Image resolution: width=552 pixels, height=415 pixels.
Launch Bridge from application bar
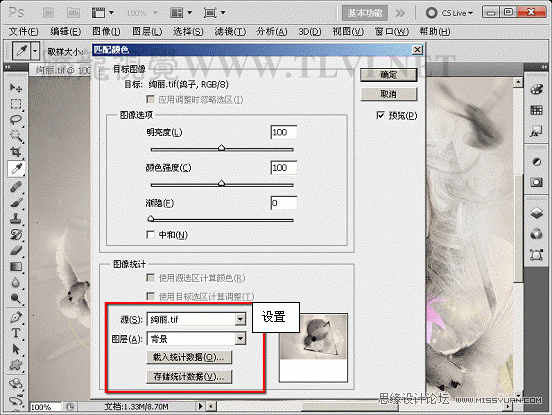48,13
